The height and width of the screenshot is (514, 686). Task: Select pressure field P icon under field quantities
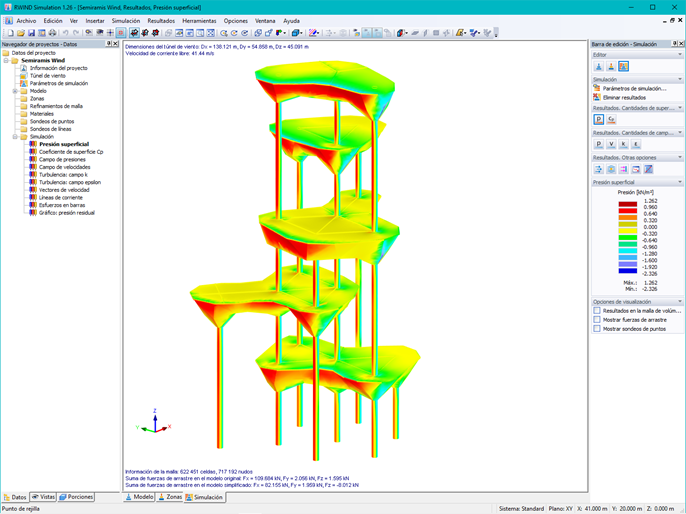[x=598, y=144]
